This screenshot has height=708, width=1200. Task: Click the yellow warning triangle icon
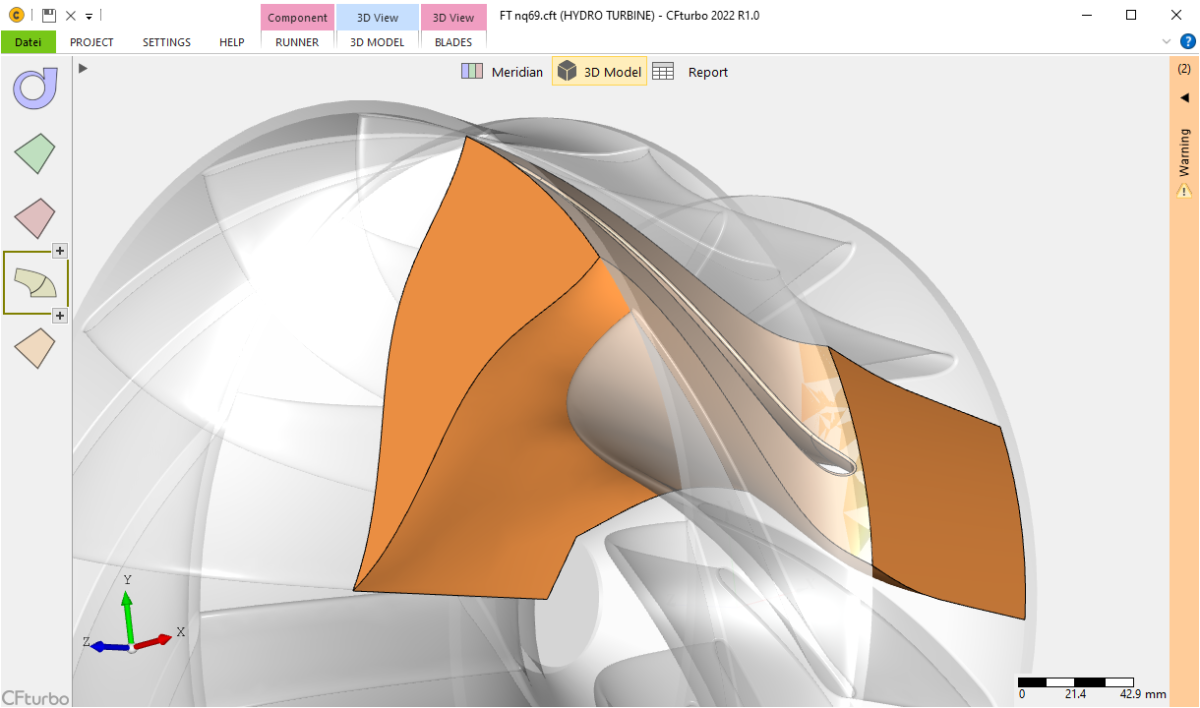1184,190
